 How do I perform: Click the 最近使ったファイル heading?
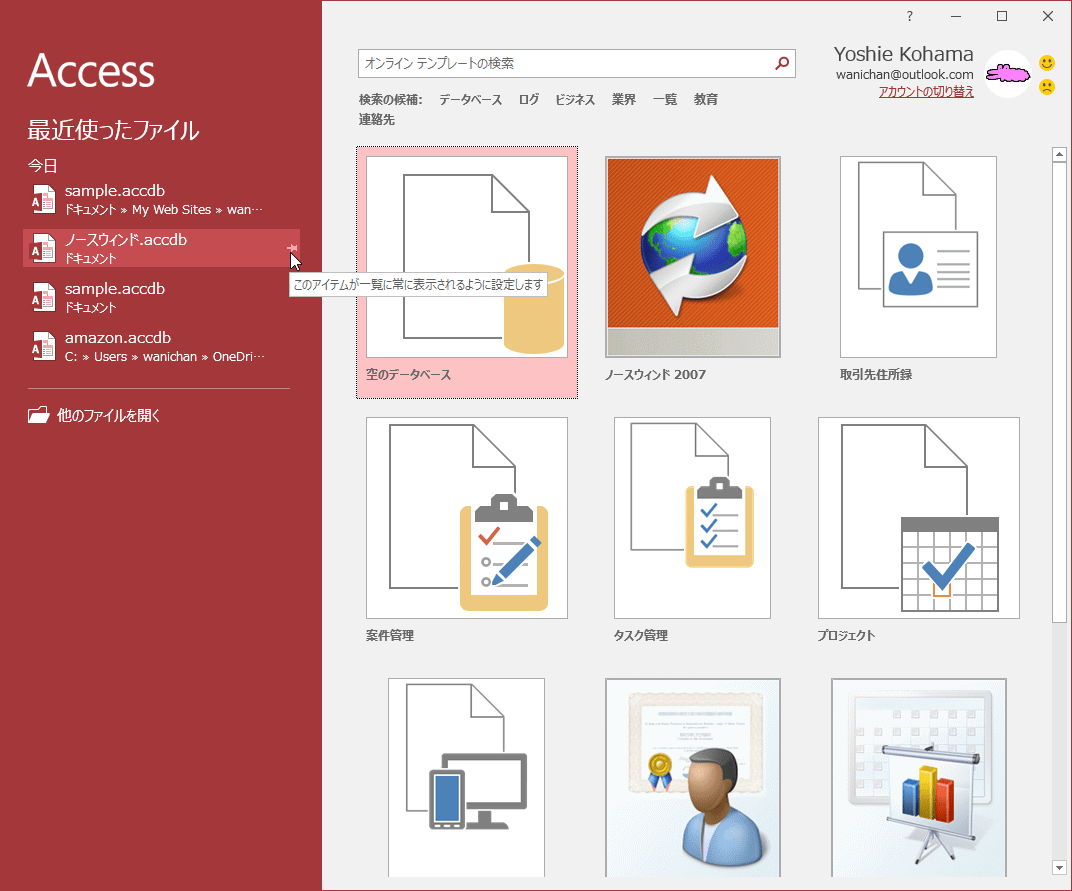(113, 130)
